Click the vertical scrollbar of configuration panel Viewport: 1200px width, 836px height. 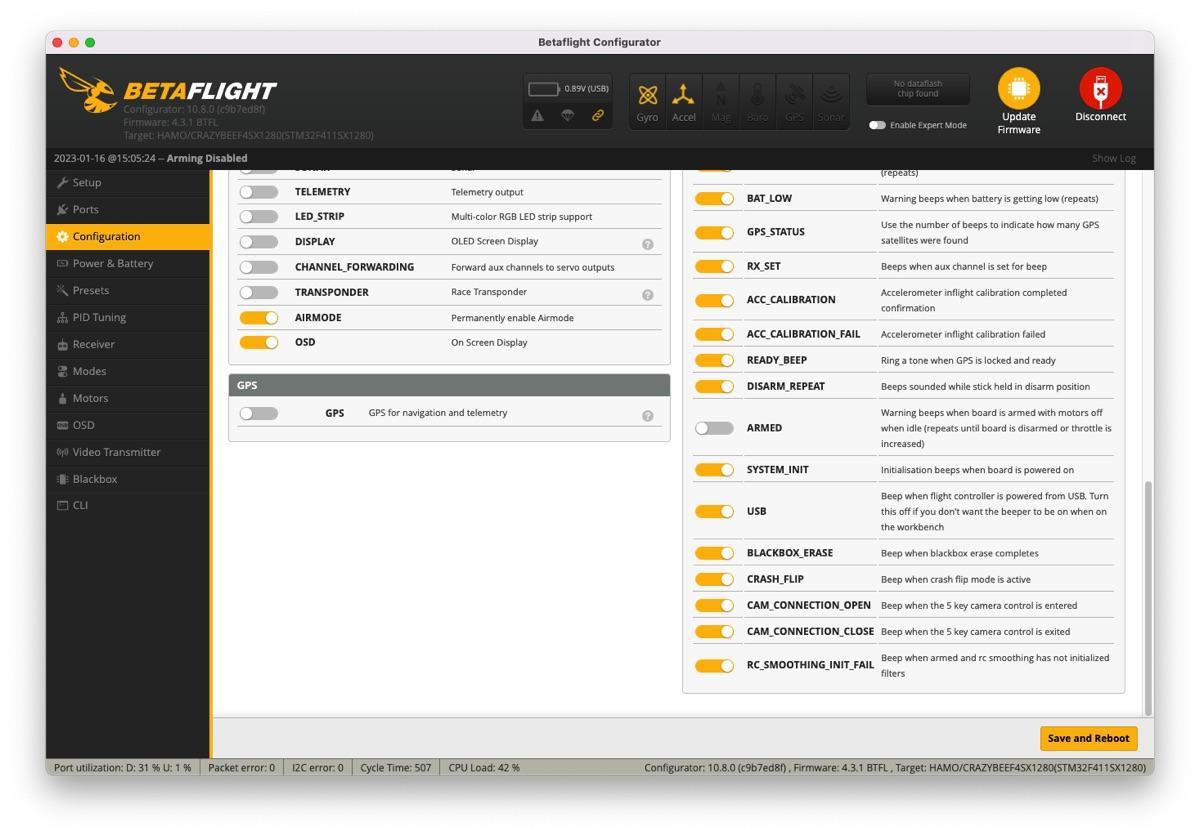pos(1148,597)
